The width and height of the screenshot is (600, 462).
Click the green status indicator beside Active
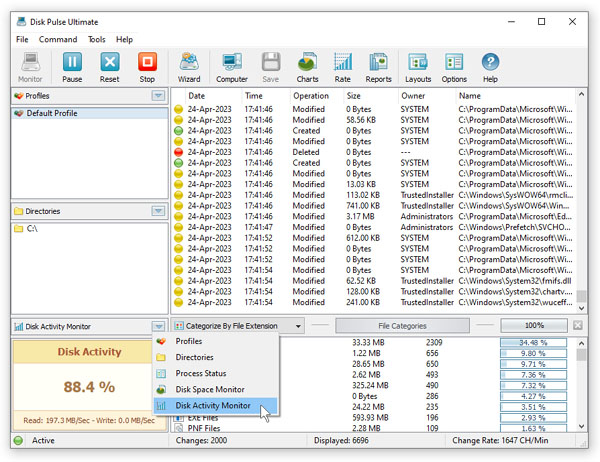pos(18,441)
